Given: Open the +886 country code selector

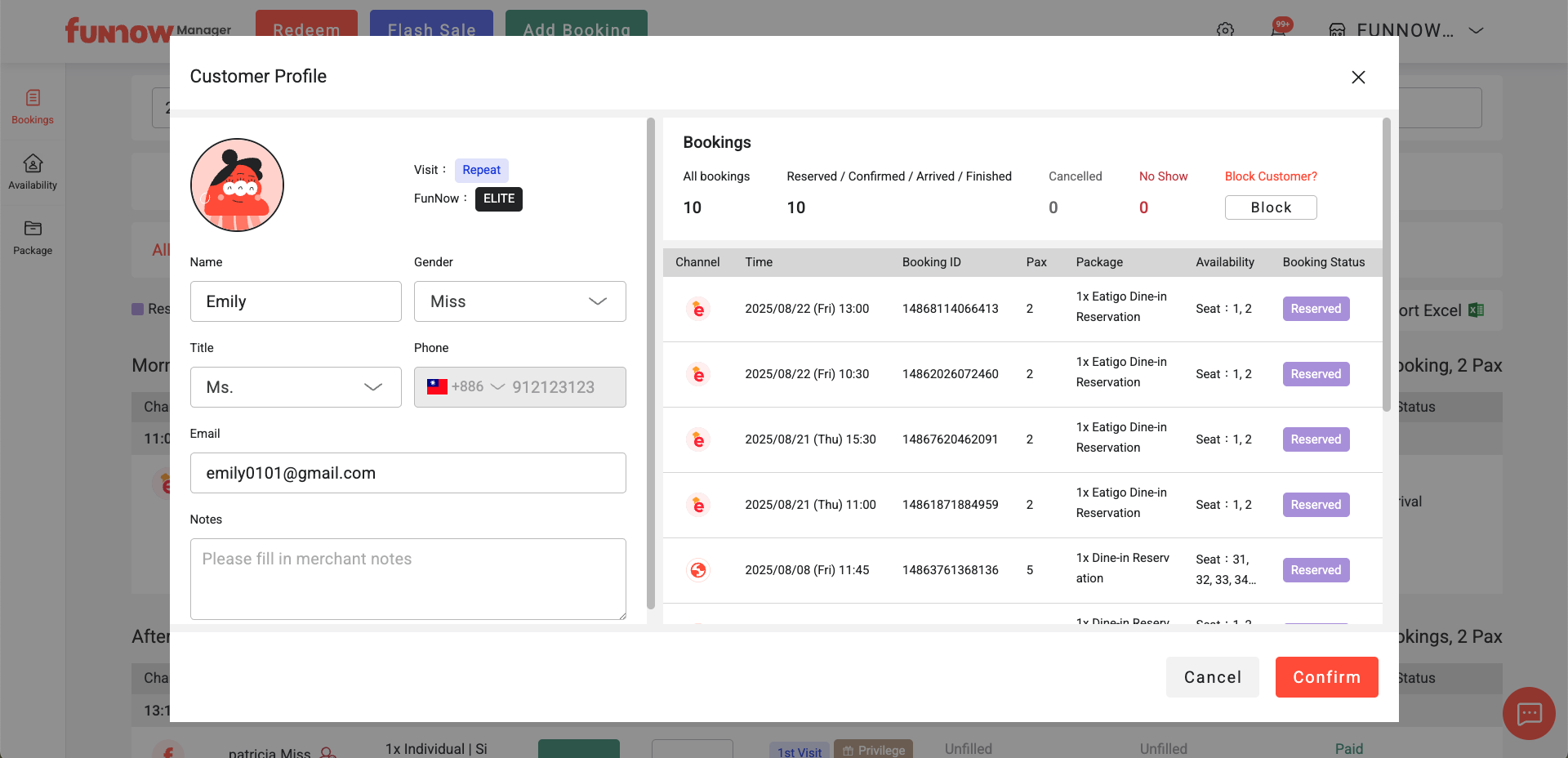Looking at the screenshot, I should coord(466,387).
